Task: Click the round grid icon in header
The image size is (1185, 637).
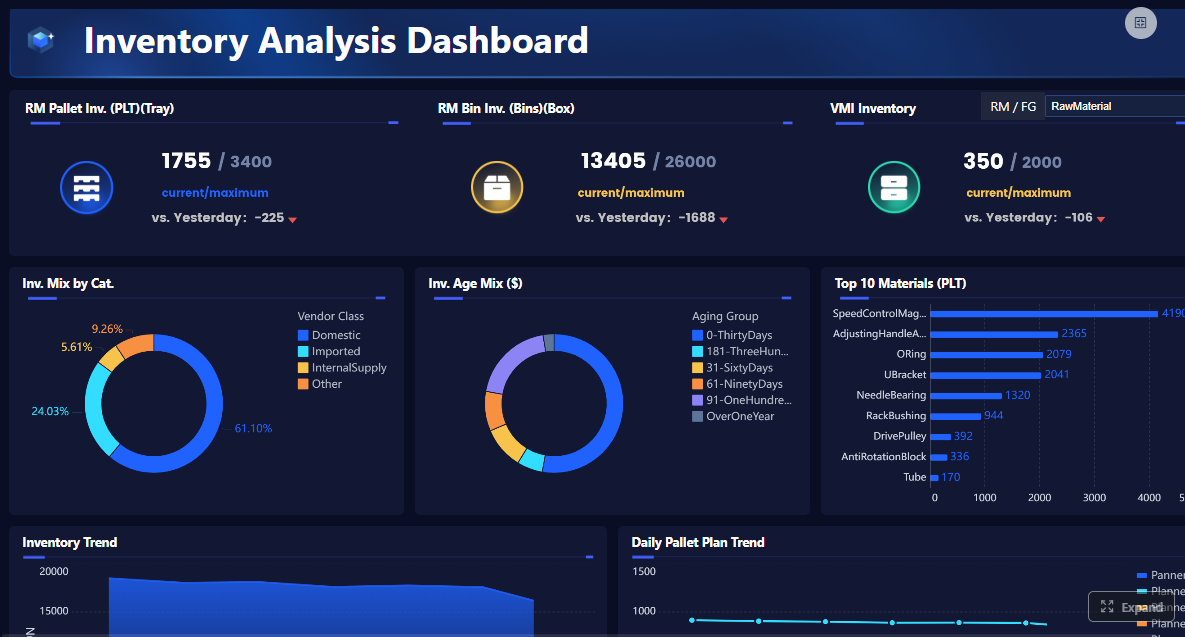Action: (x=1140, y=23)
